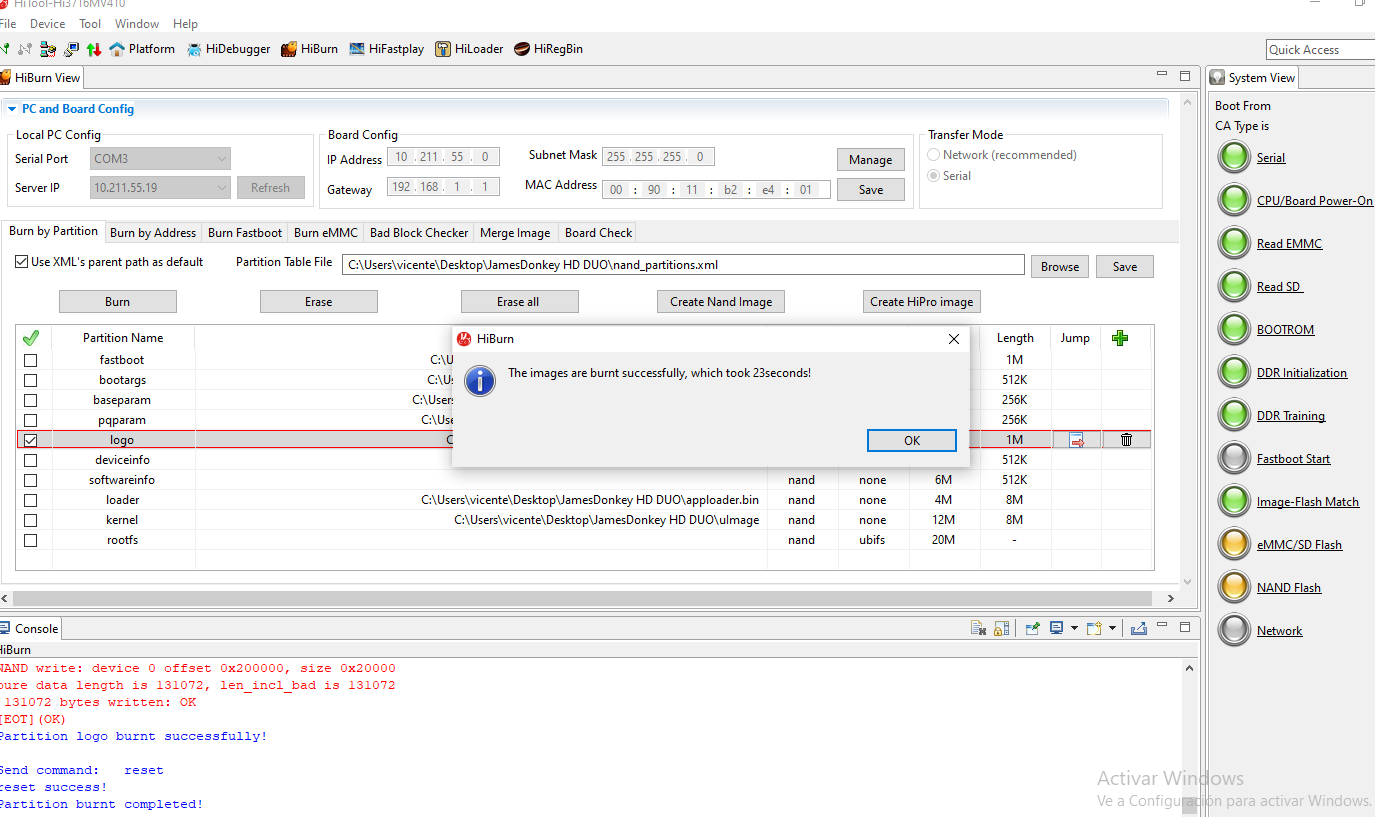
Task: Toggle 'Use XML's parent path as default'
Action: point(22,262)
